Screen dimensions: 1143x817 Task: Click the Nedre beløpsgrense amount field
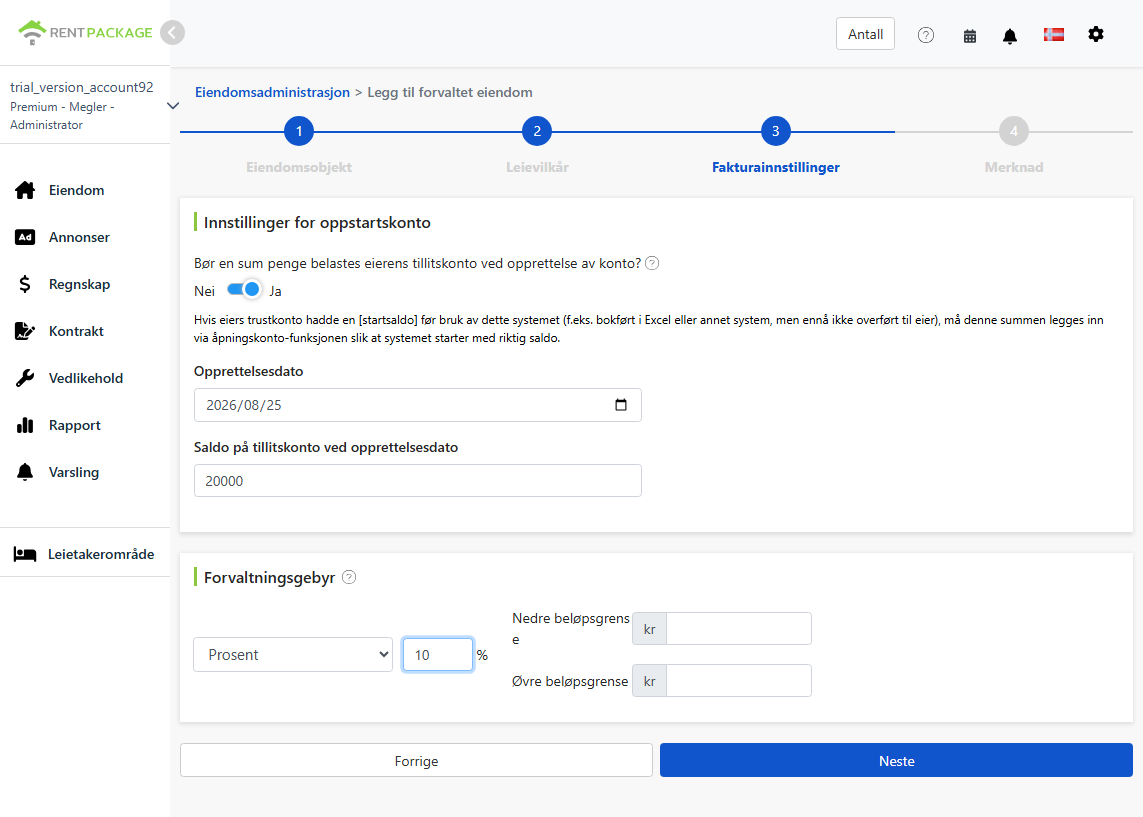(738, 629)
